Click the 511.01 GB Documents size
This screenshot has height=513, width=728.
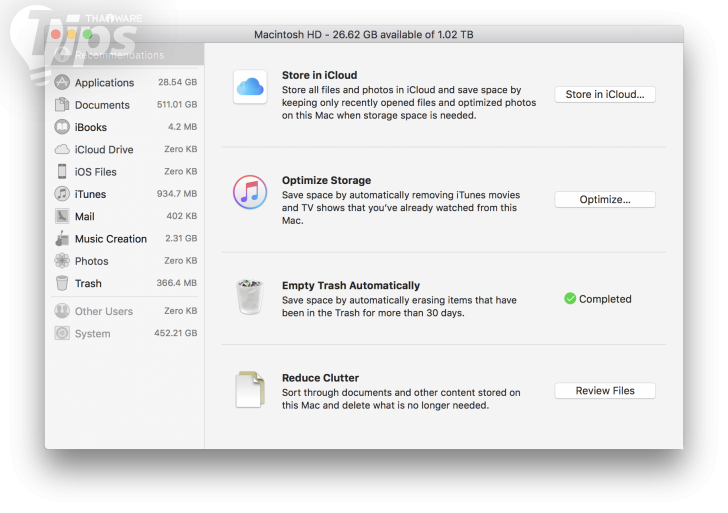(x=177, y=104)
